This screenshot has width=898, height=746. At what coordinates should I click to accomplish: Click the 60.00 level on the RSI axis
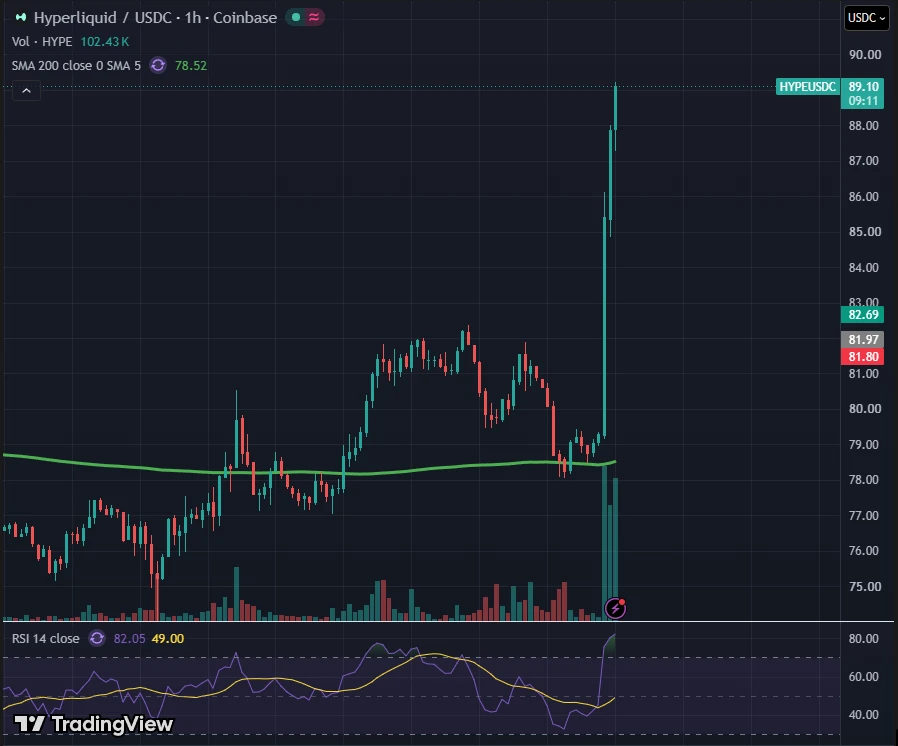coord(864,676)
